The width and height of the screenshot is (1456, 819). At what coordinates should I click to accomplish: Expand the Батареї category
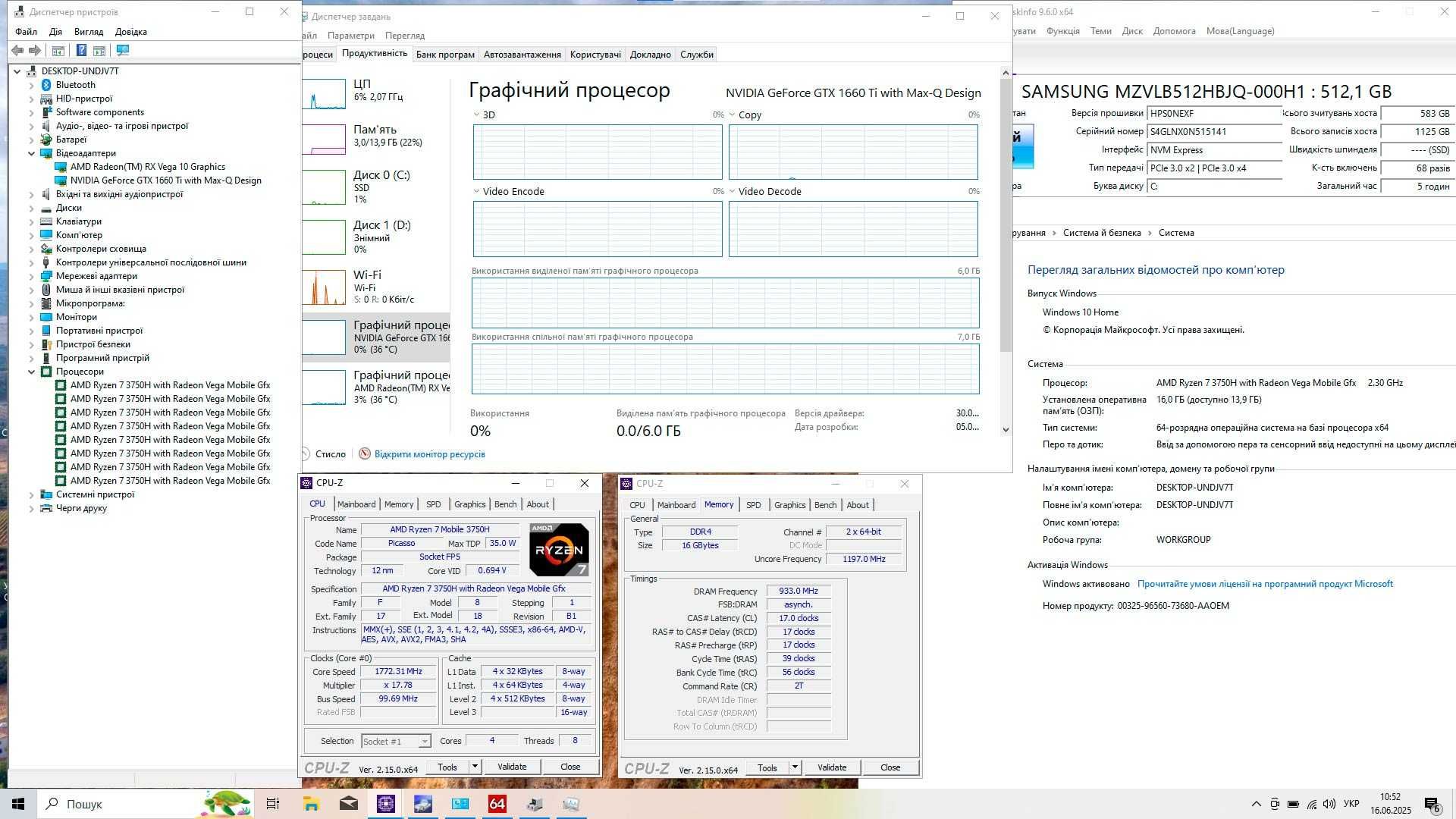tap(32, 140)
